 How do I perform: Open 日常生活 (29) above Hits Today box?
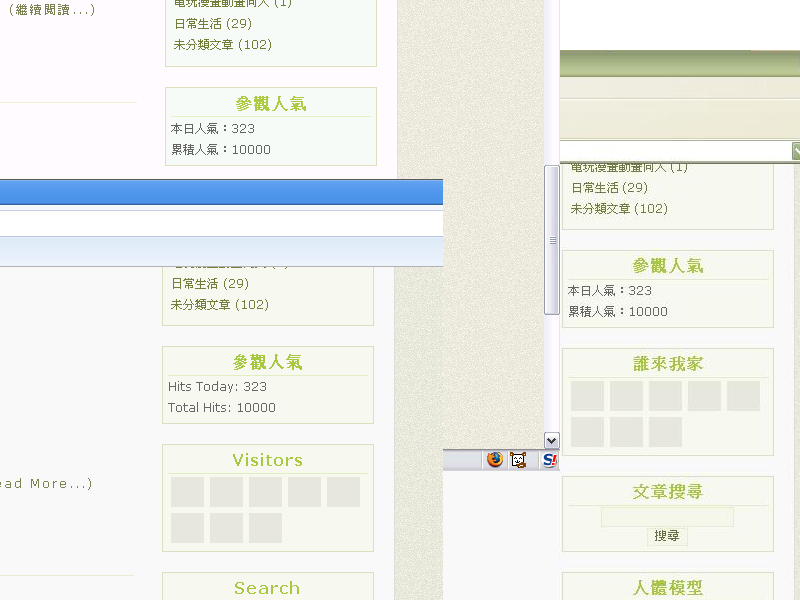click(210, 283)
